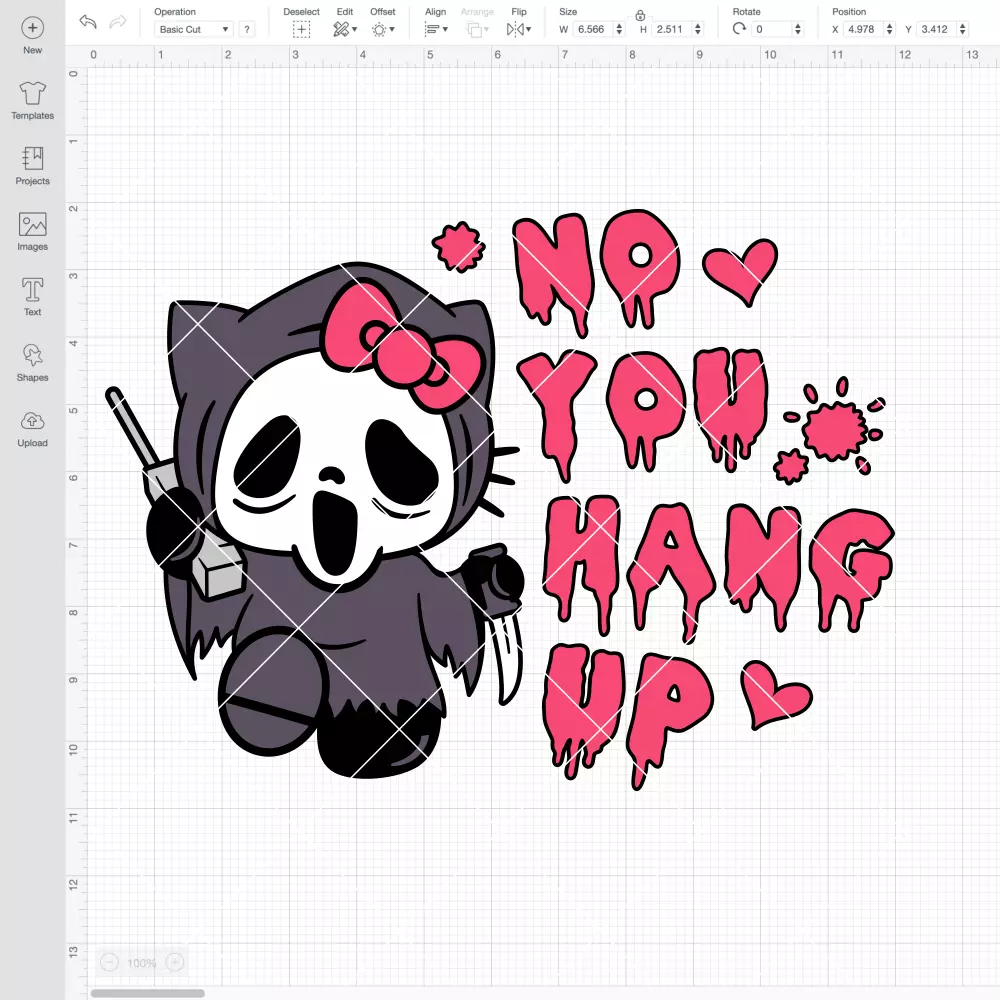Toggle the size aspect ratio lock

click(640, 16)
